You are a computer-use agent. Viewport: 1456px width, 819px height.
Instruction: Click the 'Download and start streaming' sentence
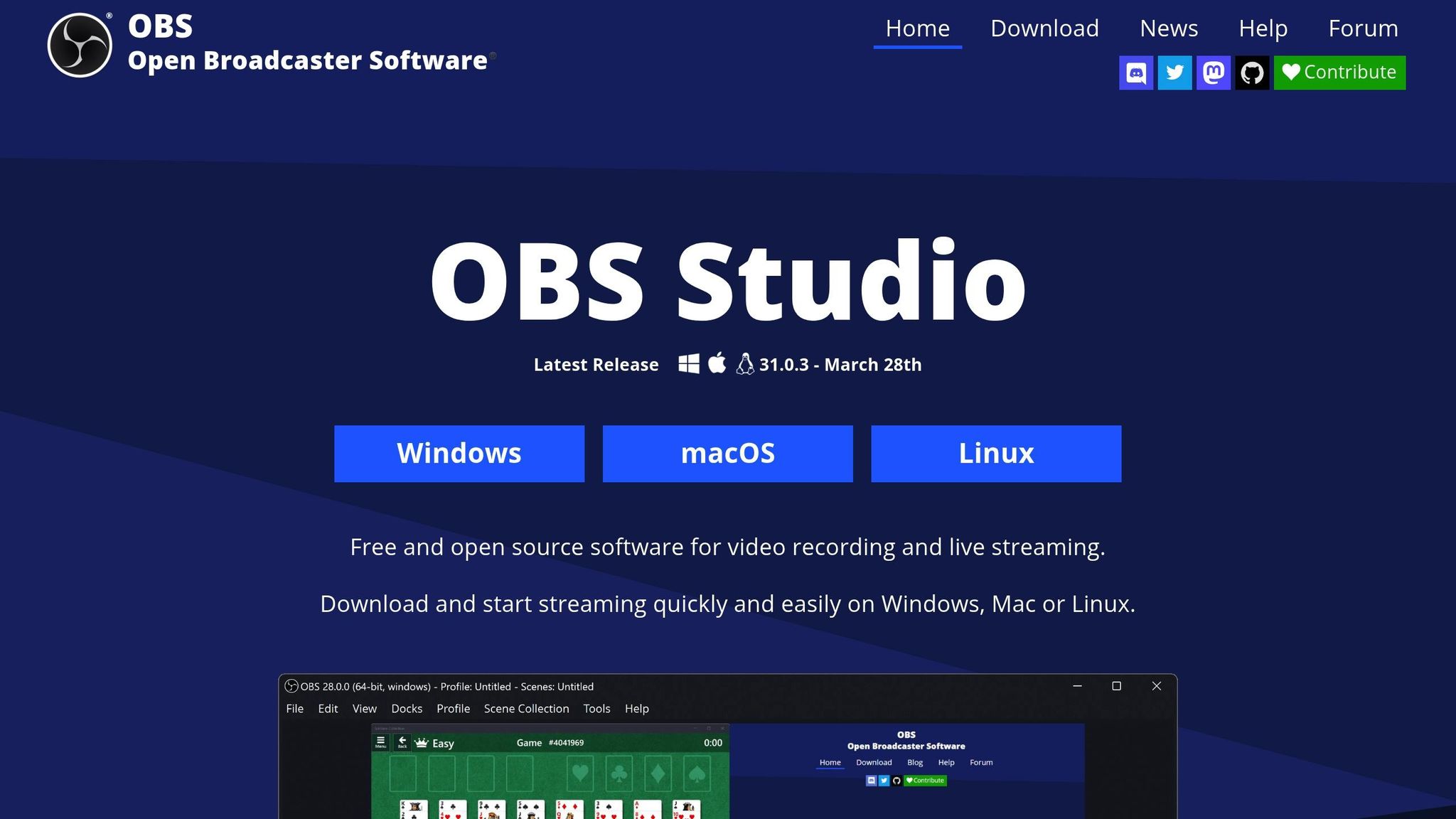coord(728,604)
